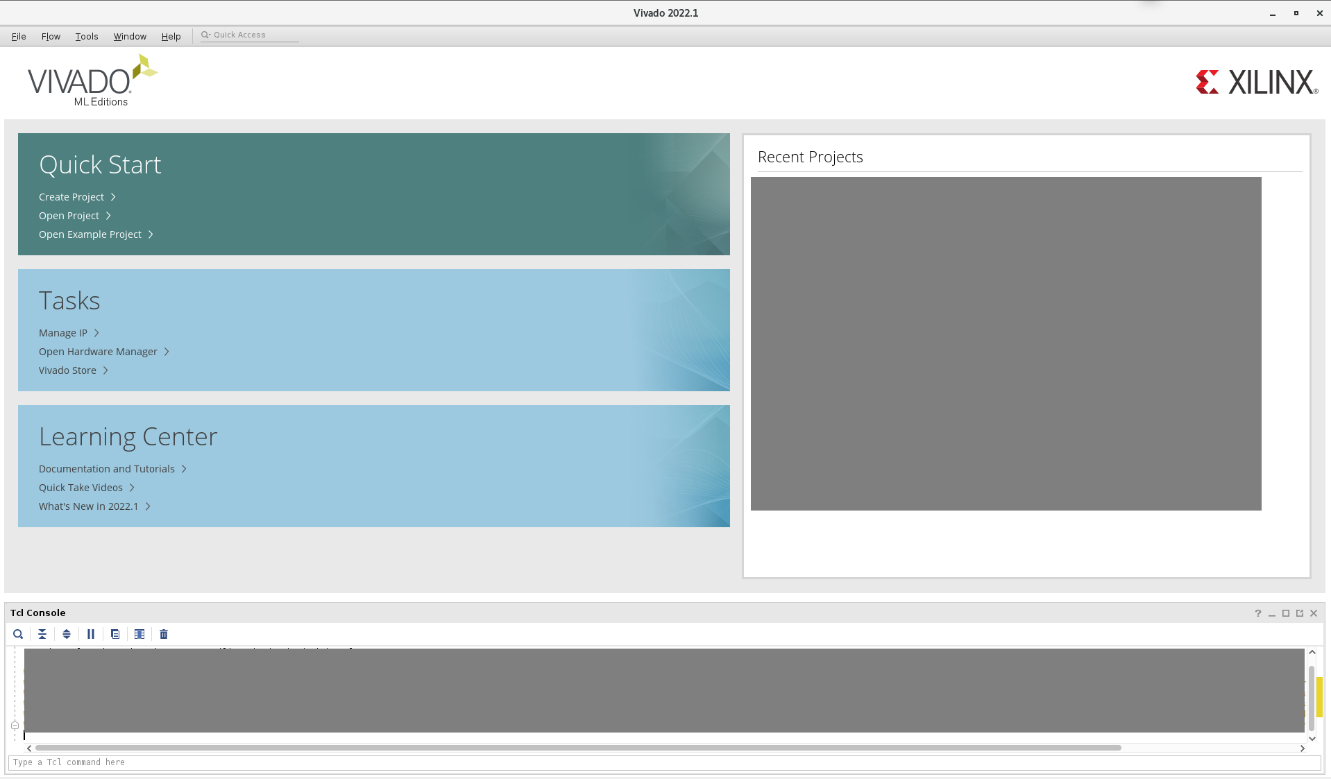Image resolution: width=1331 pixels, height=779 pixels.
Task: Open the File menu
Action: 19,36
